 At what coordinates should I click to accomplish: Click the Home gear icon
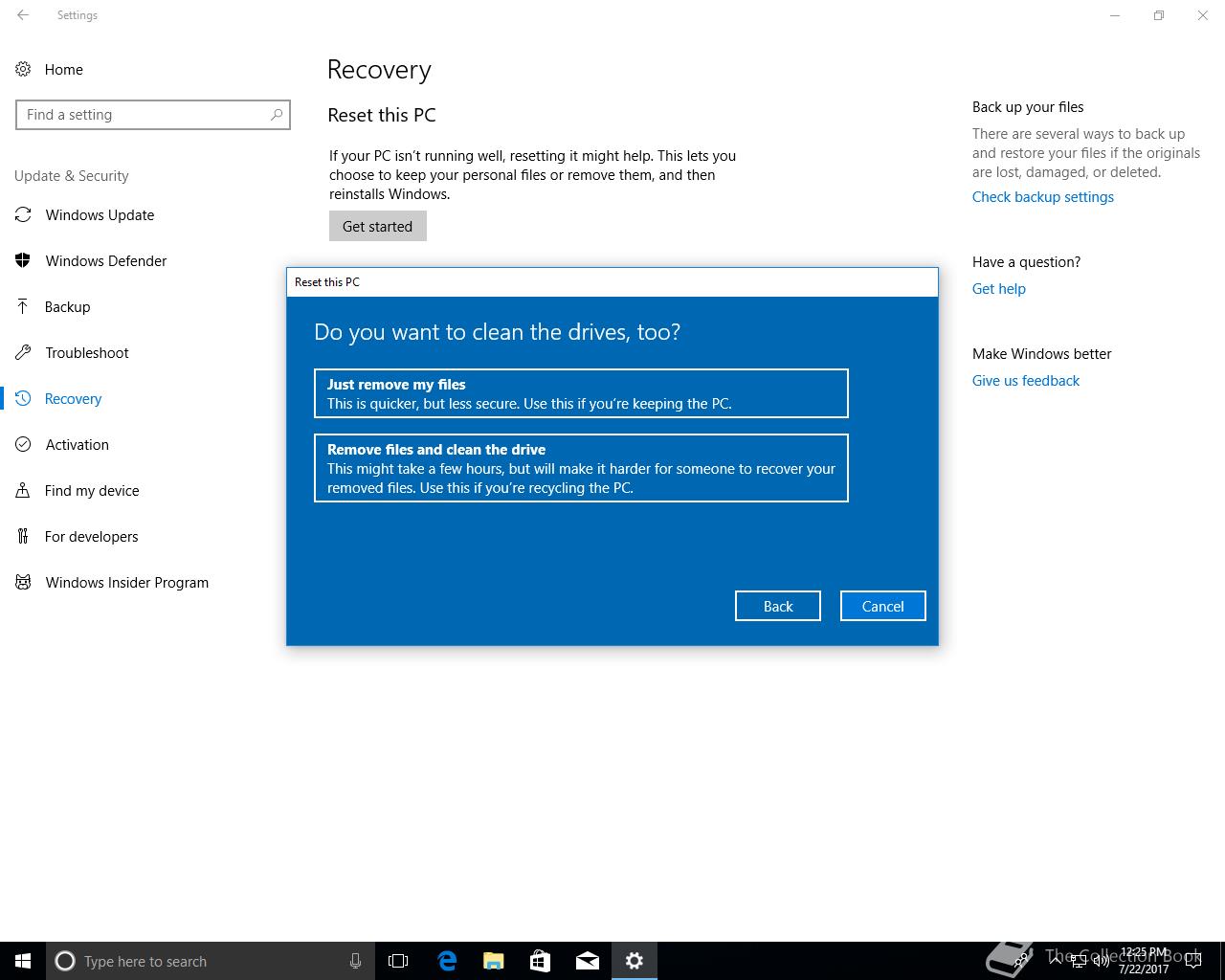(23, 69)
